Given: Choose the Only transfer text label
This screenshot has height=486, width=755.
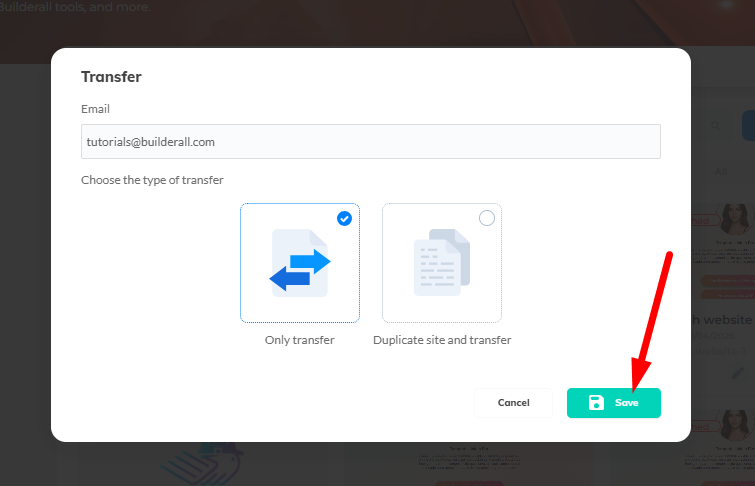Looking at the screenshot, I should tap(299, 340).
